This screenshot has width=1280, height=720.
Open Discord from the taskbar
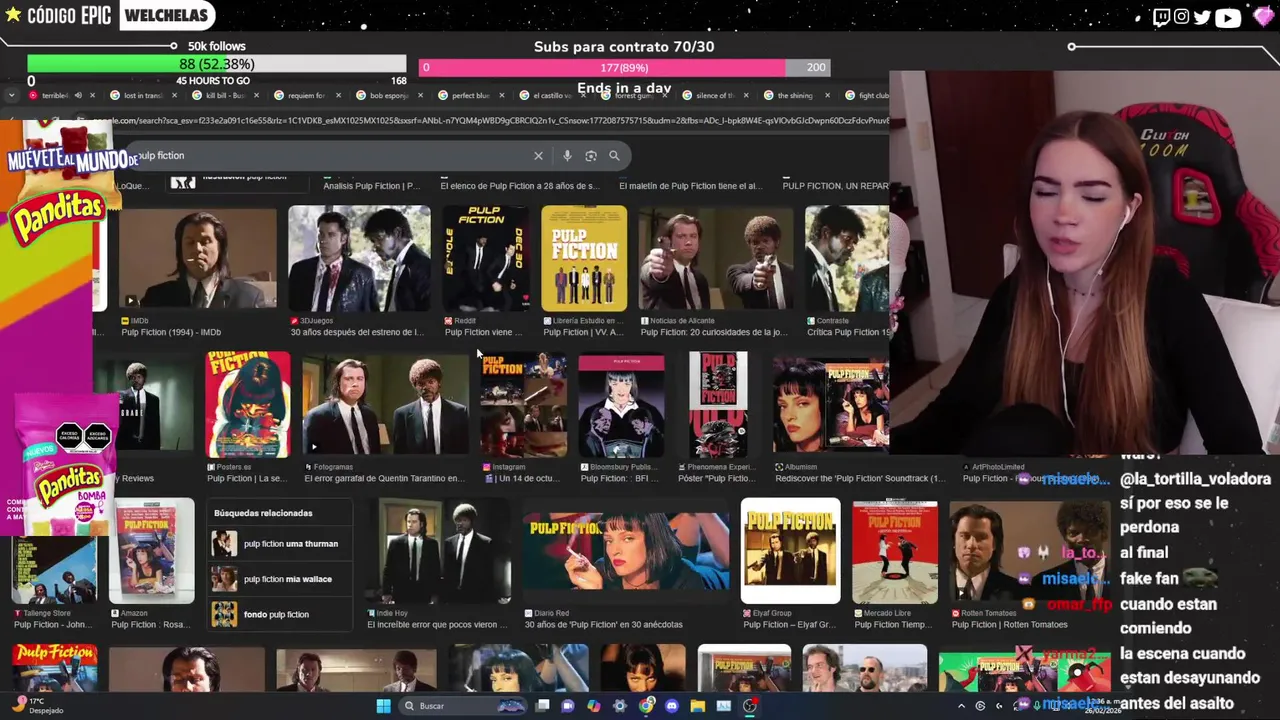(671, 706)
